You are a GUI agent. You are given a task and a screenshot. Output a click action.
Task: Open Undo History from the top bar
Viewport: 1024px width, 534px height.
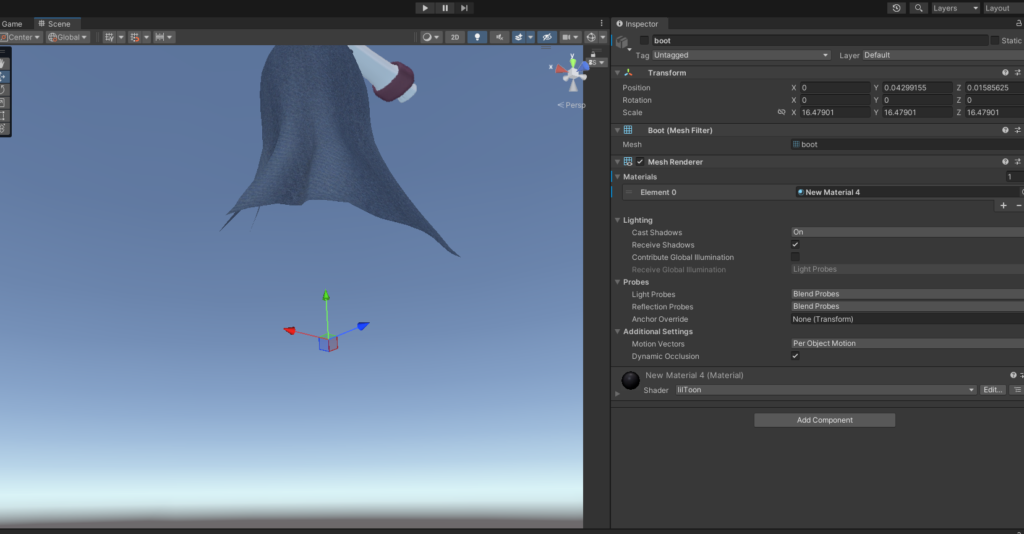[x=896, y=8]
